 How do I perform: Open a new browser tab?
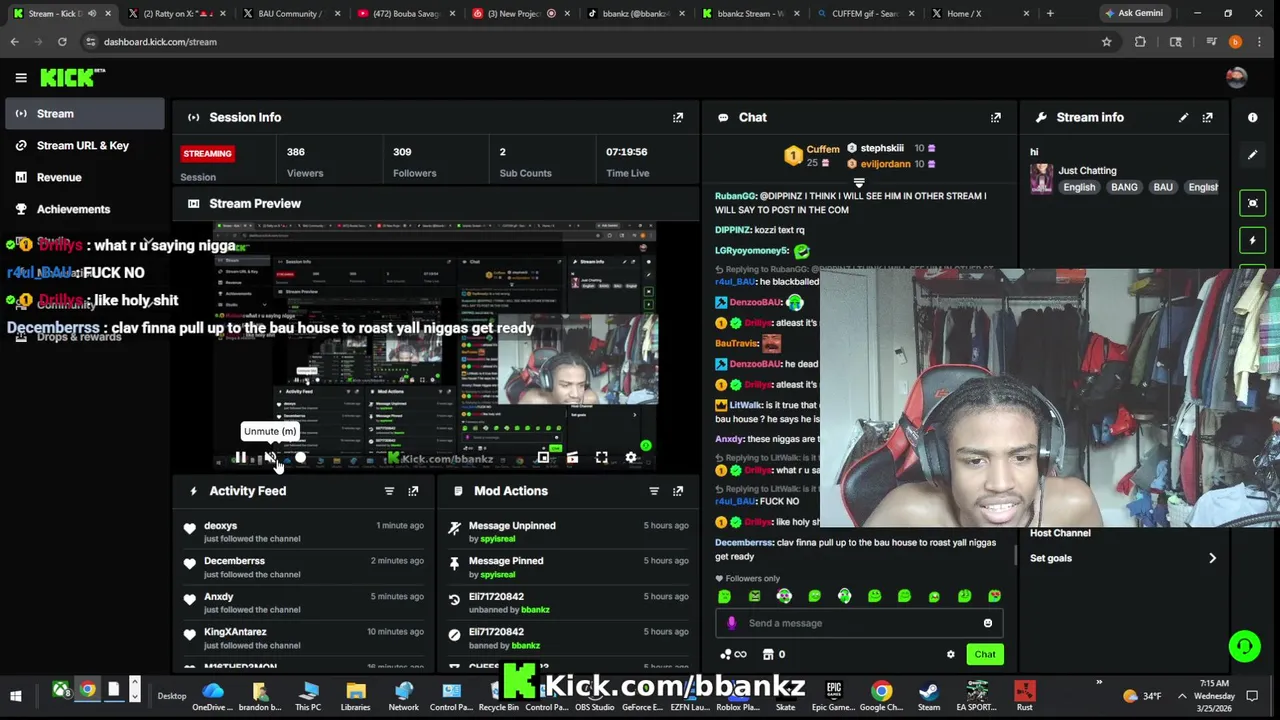[x=1050, y=13]
